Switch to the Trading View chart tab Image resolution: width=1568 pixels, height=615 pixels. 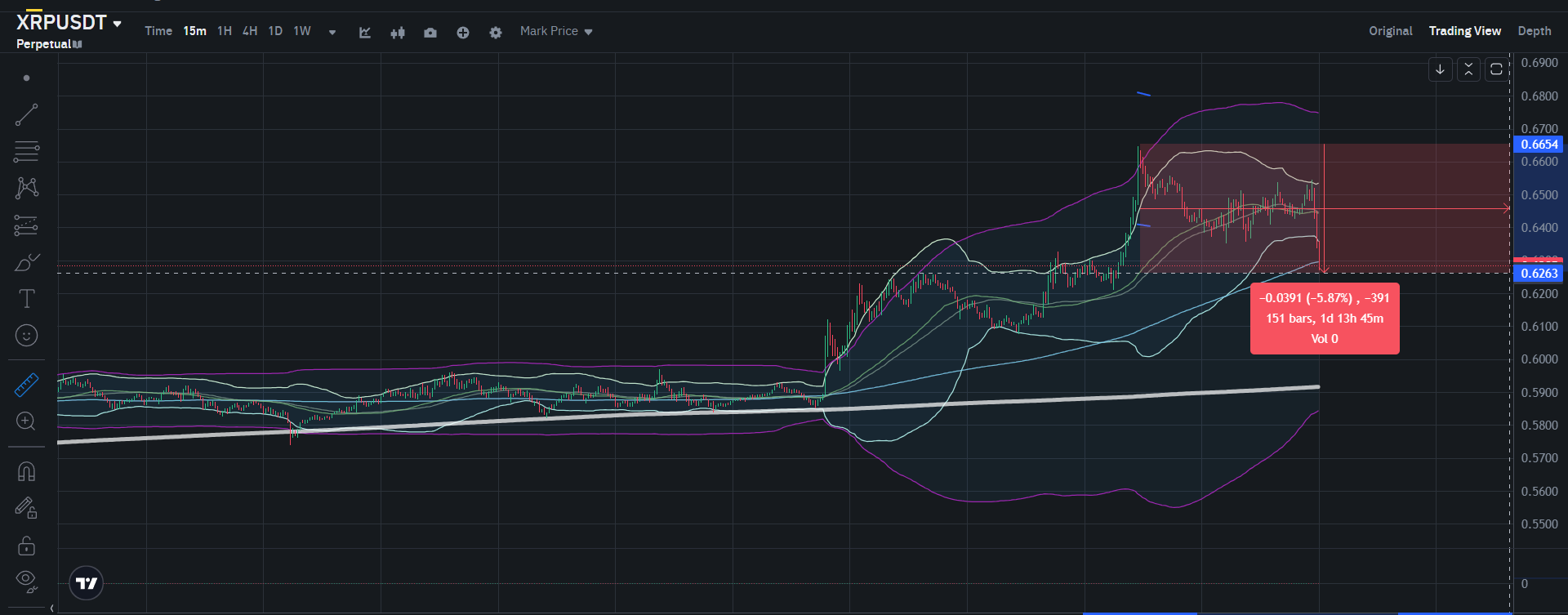pos(1465,31)
